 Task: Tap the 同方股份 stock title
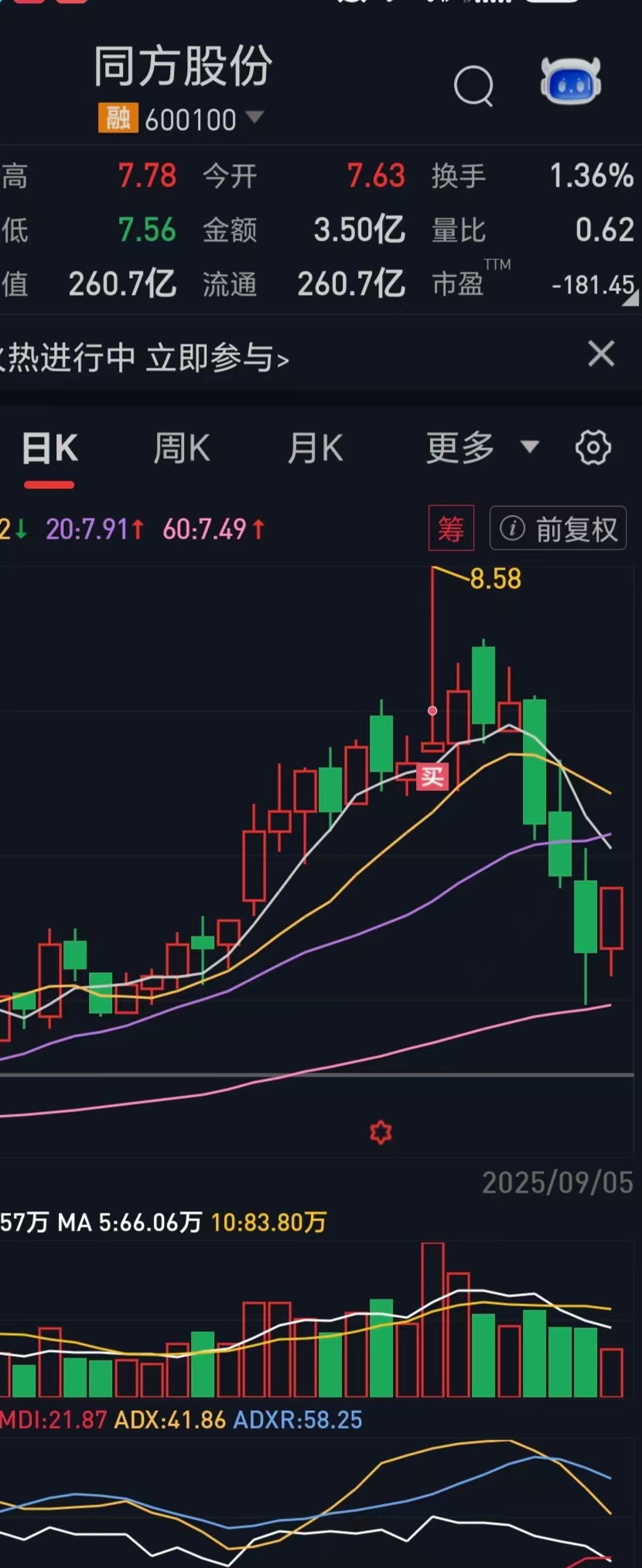[183, 66]
